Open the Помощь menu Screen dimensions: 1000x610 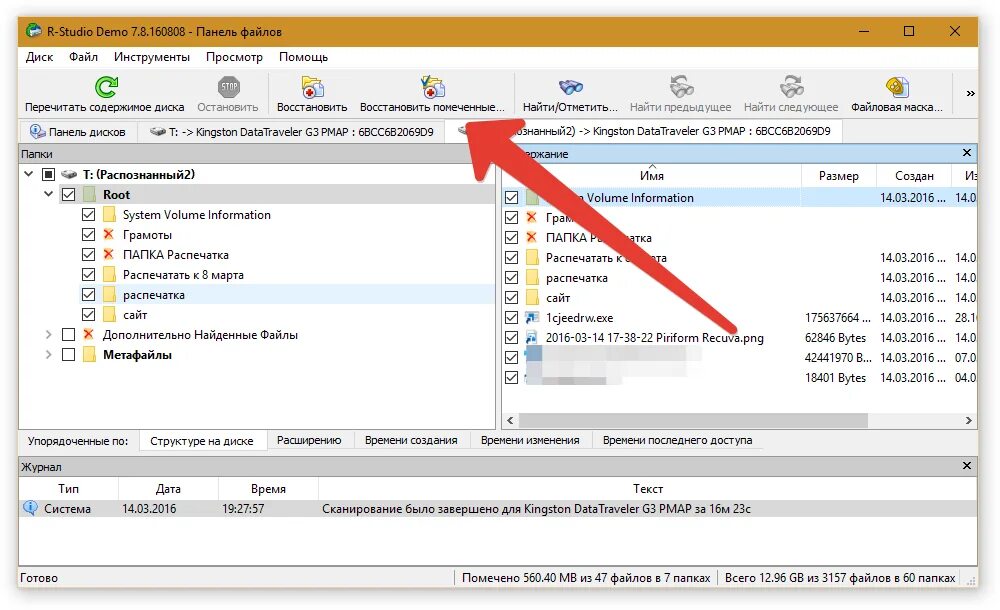304,57
